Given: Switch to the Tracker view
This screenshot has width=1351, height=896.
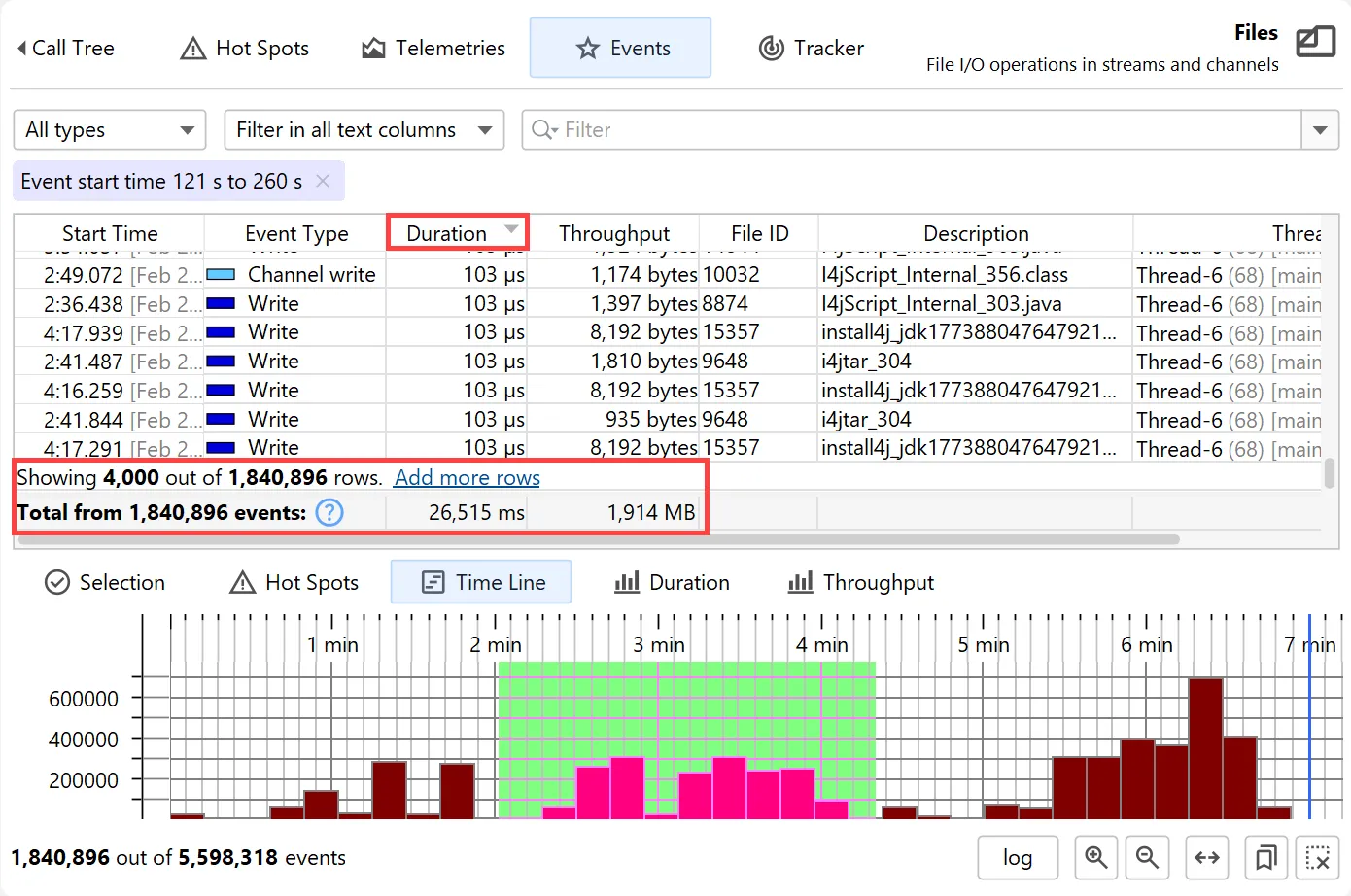Looking at the screenshot, I should [810, 48].
